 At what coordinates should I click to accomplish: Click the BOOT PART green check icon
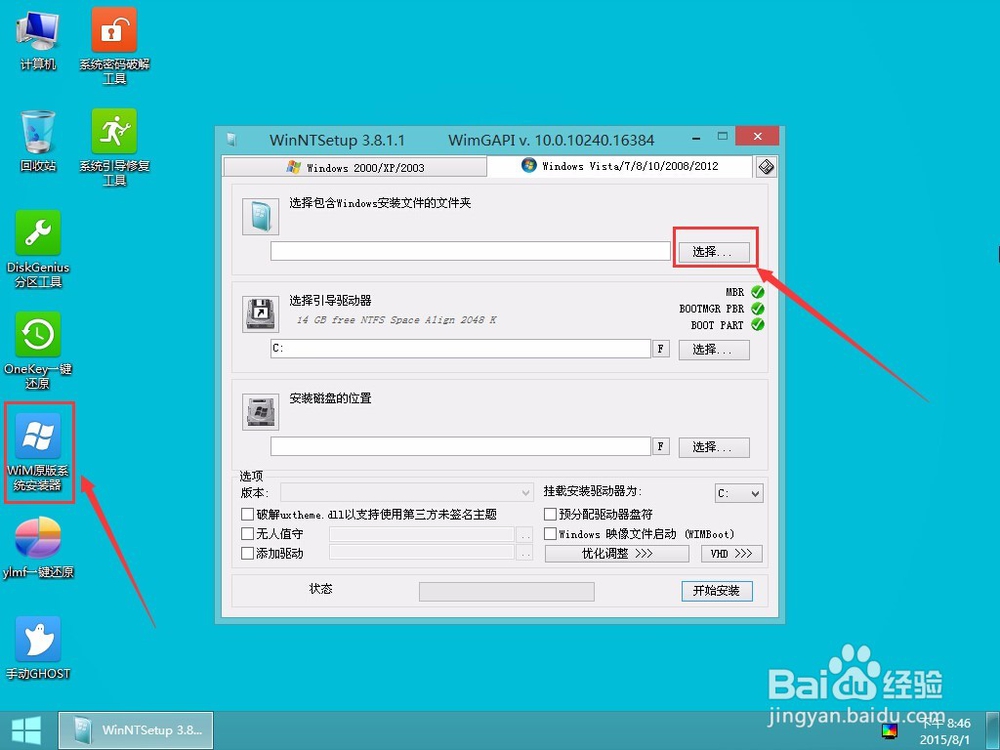tap(758, 325)
